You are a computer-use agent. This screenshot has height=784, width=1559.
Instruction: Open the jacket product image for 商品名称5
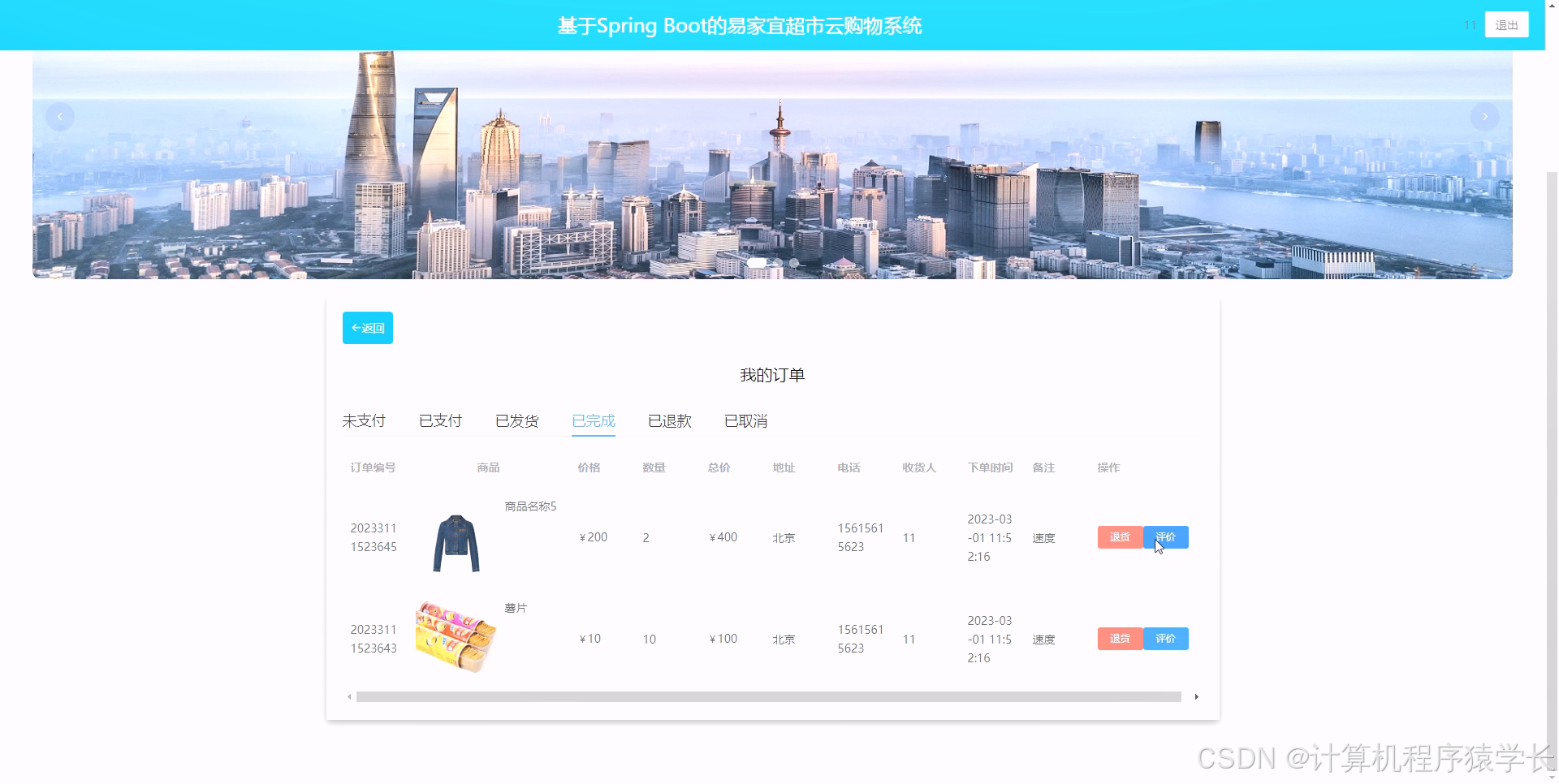click(456, 542)
